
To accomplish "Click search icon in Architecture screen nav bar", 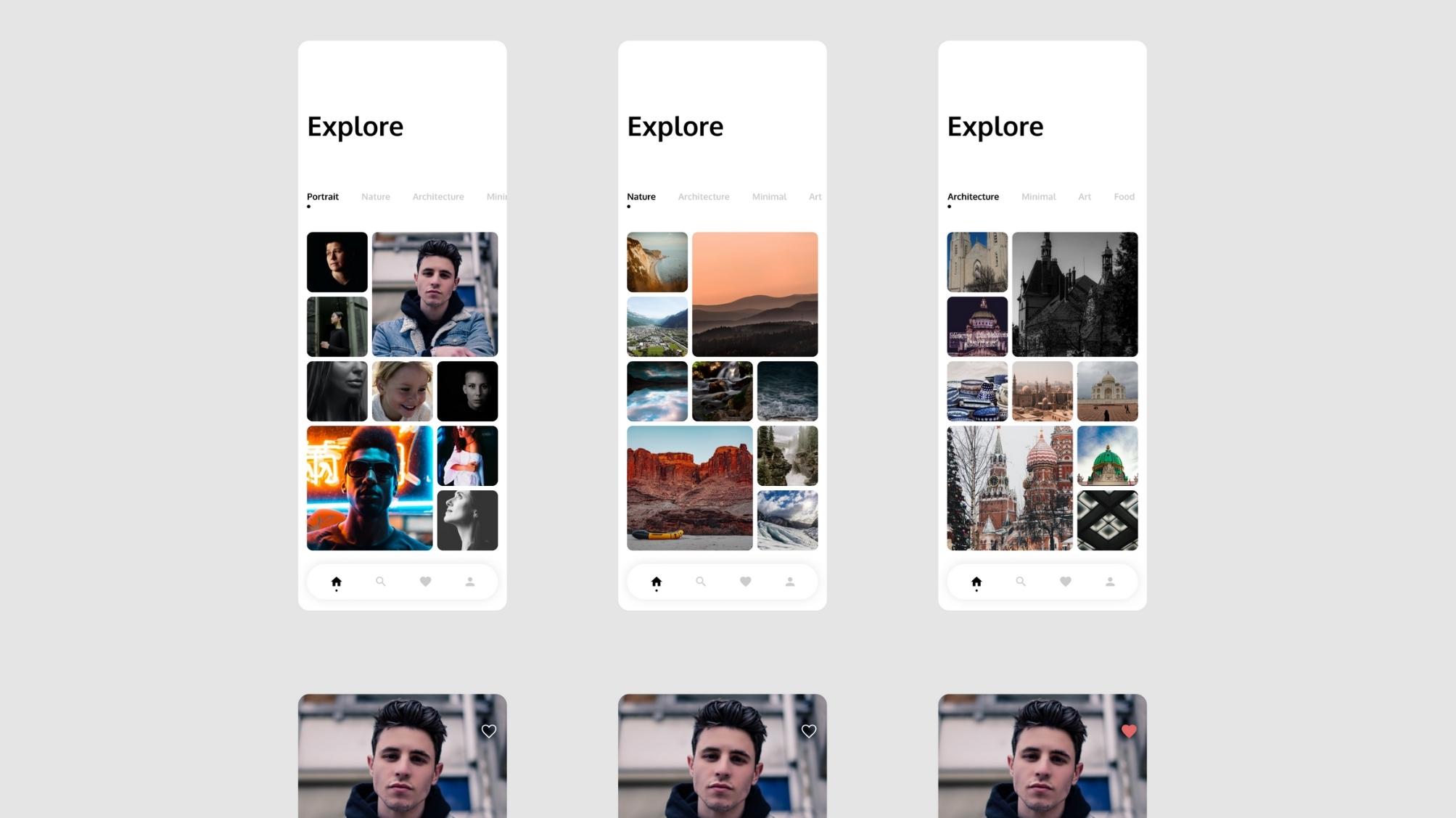I will pos(1021,582).
